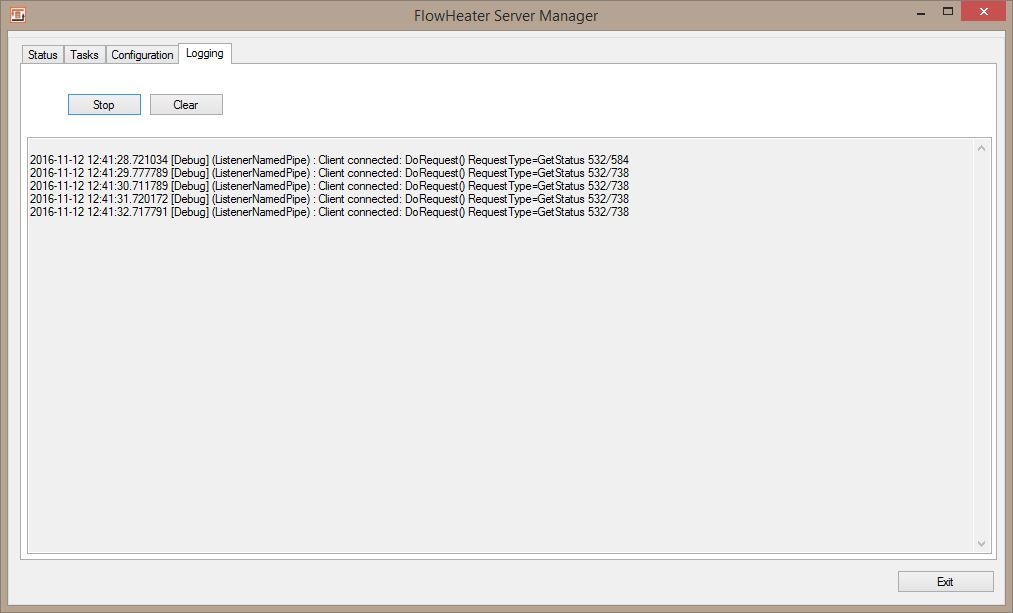The height and width of the screenshot is (613, 1013).
Task: Click the log entry timestamped 12:41:31
Action: (330, 199)
